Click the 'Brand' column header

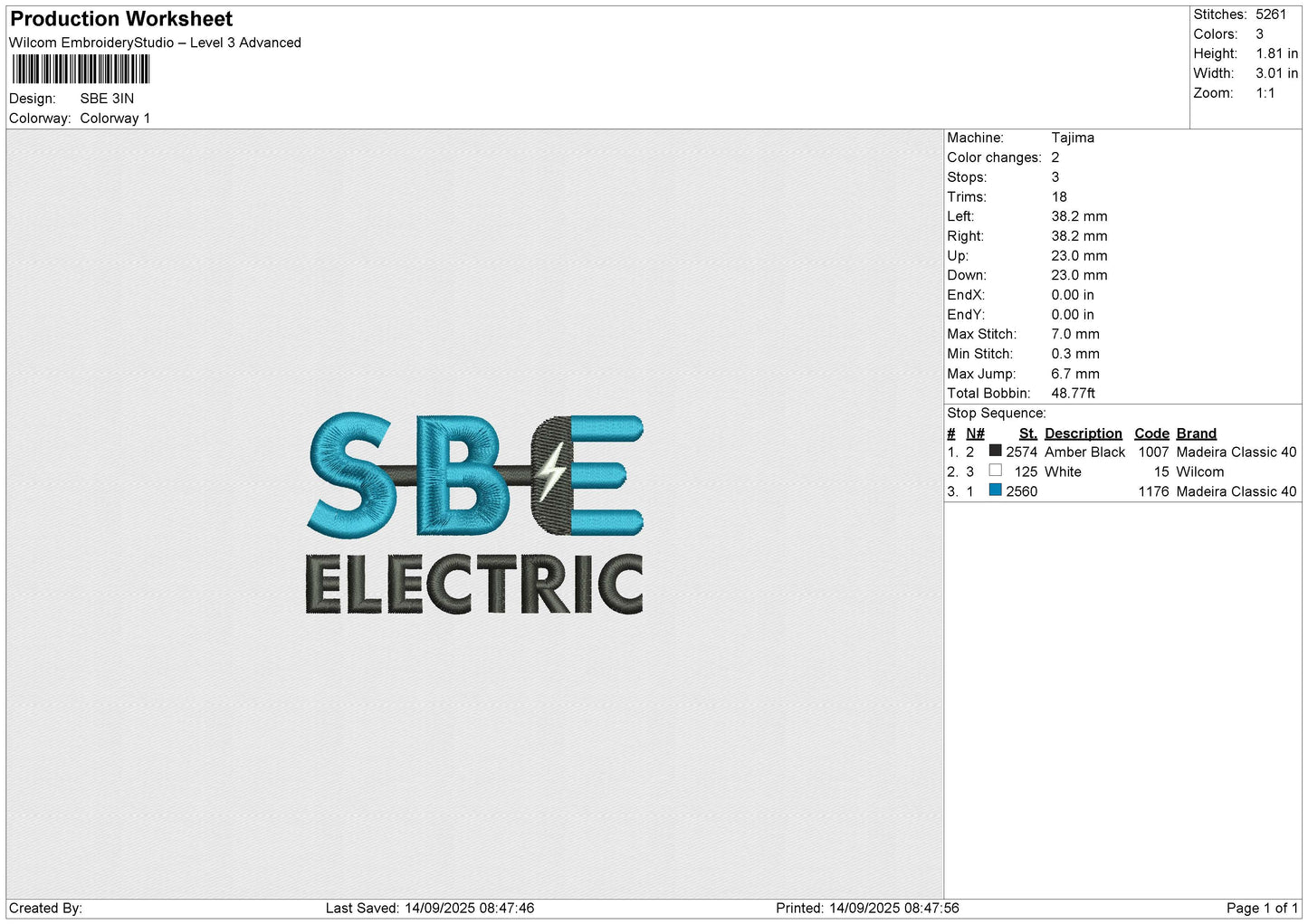tap(1196, 433)
